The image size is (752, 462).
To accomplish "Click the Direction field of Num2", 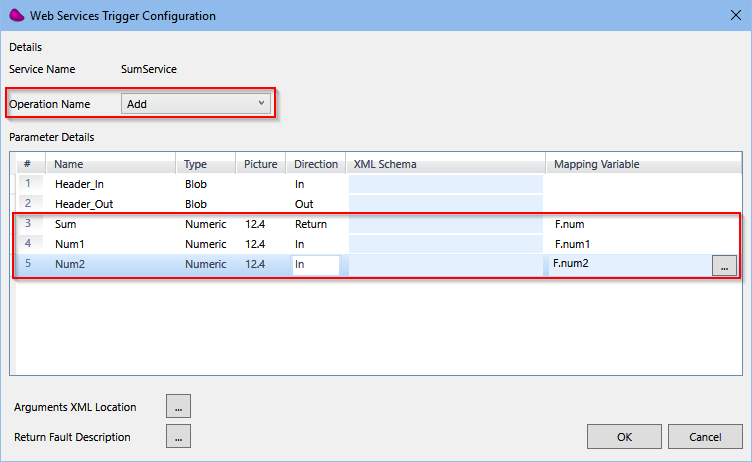I will tap(315, 265).
